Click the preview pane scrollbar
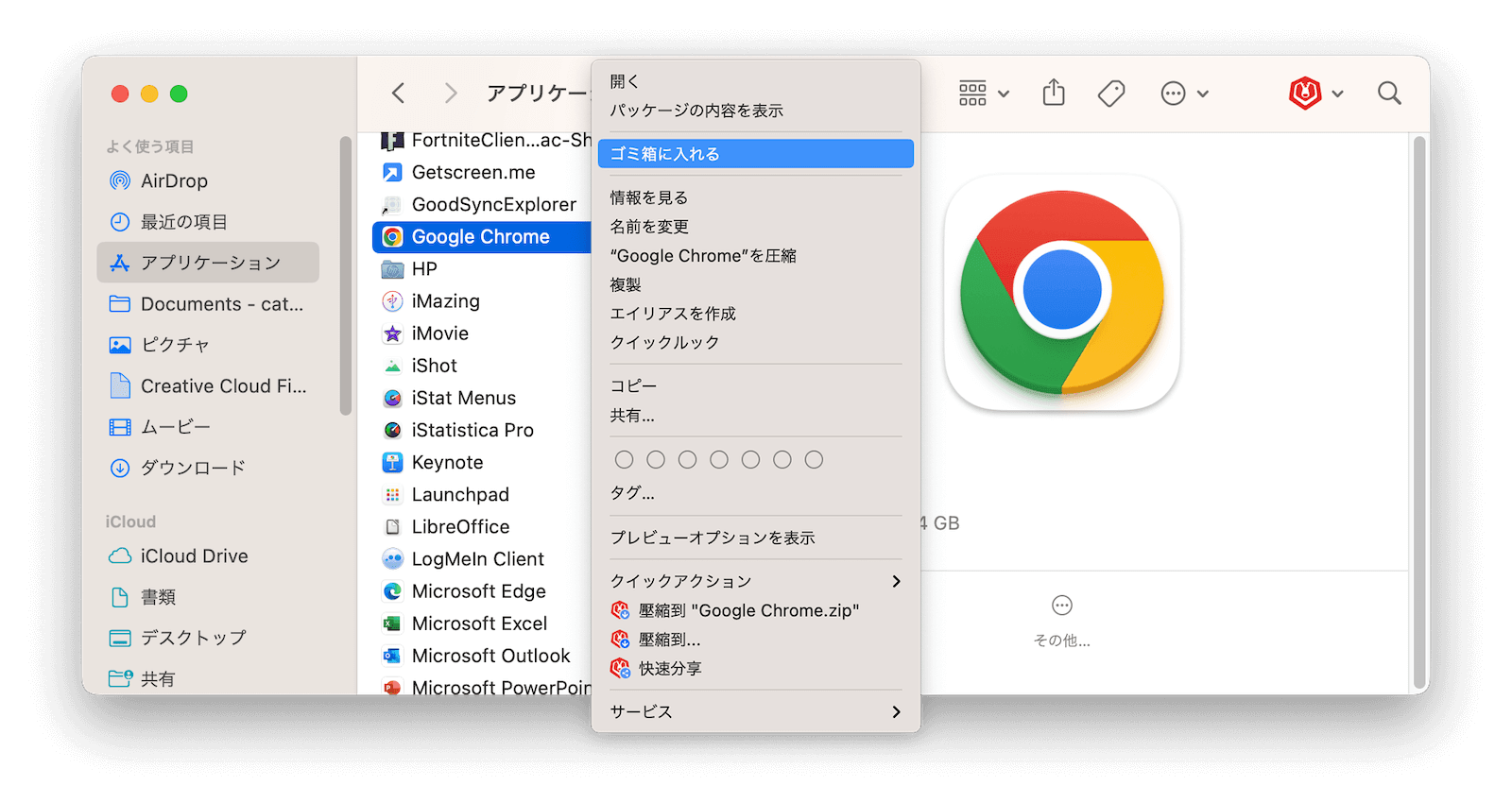This screenshot has height=803, width=1512. [1419, 414]
